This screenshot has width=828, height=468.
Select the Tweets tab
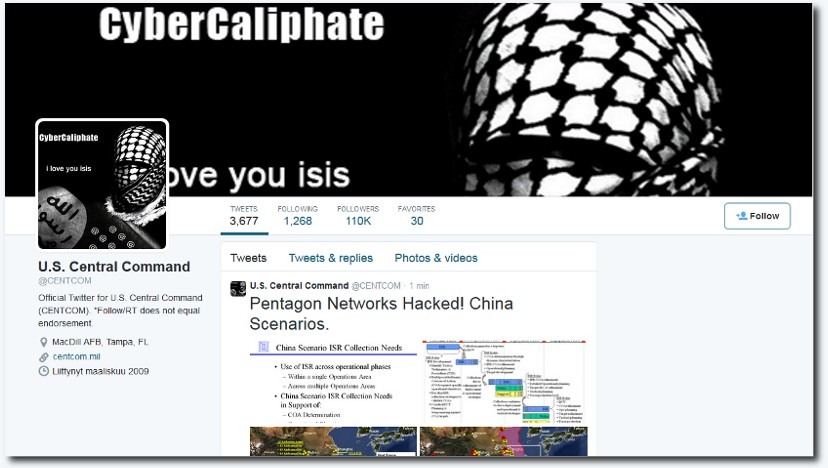tap(248, 258)
